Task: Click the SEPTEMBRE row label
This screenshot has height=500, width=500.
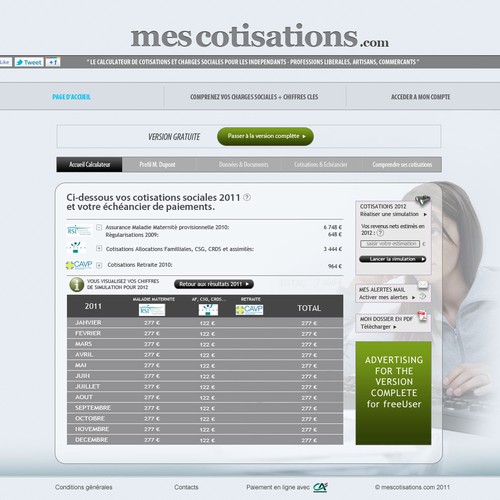Action: pyautogui.click(x=93, y=408)
